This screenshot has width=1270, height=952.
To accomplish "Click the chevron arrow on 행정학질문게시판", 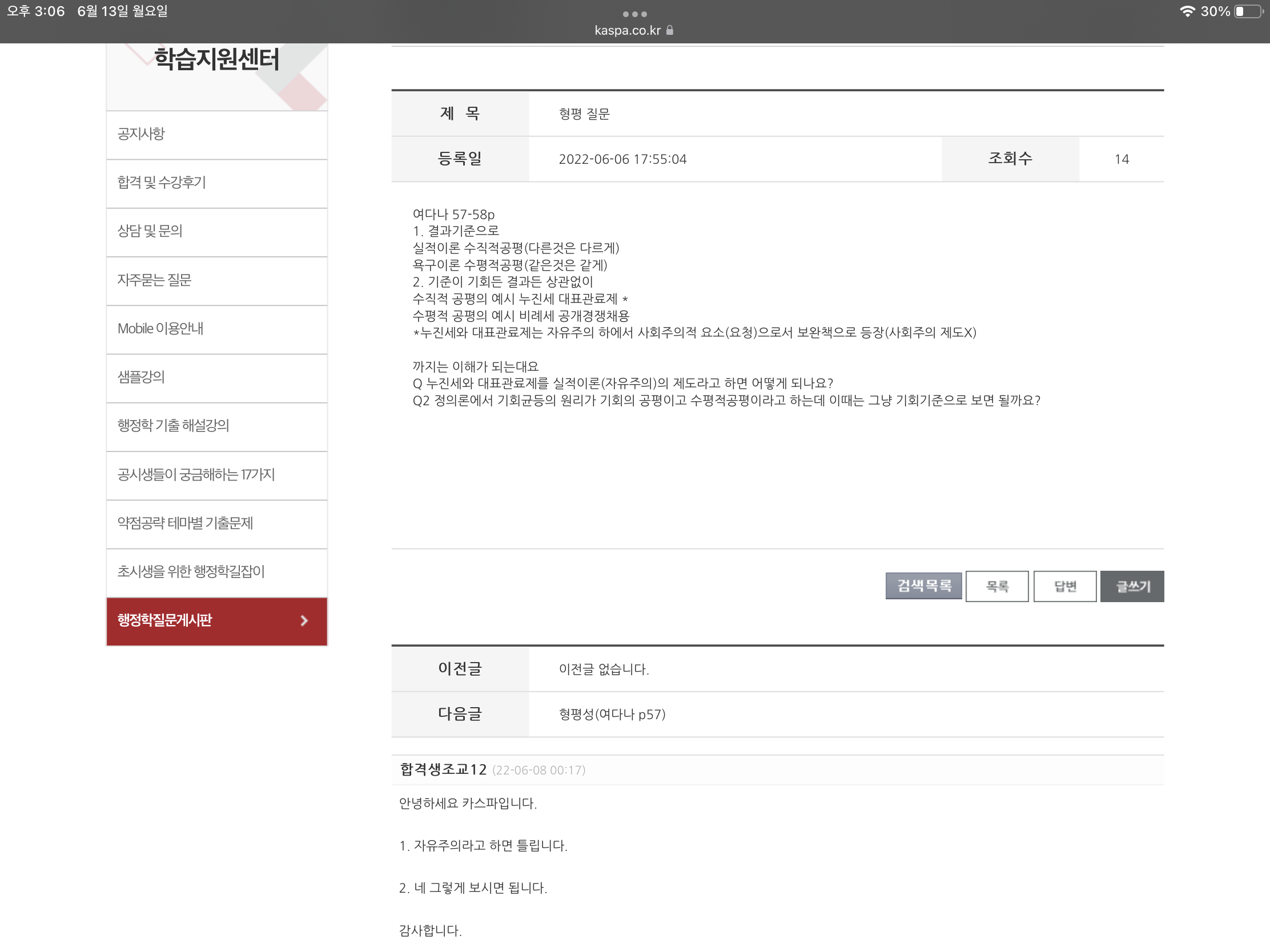I will coord(304,620).
